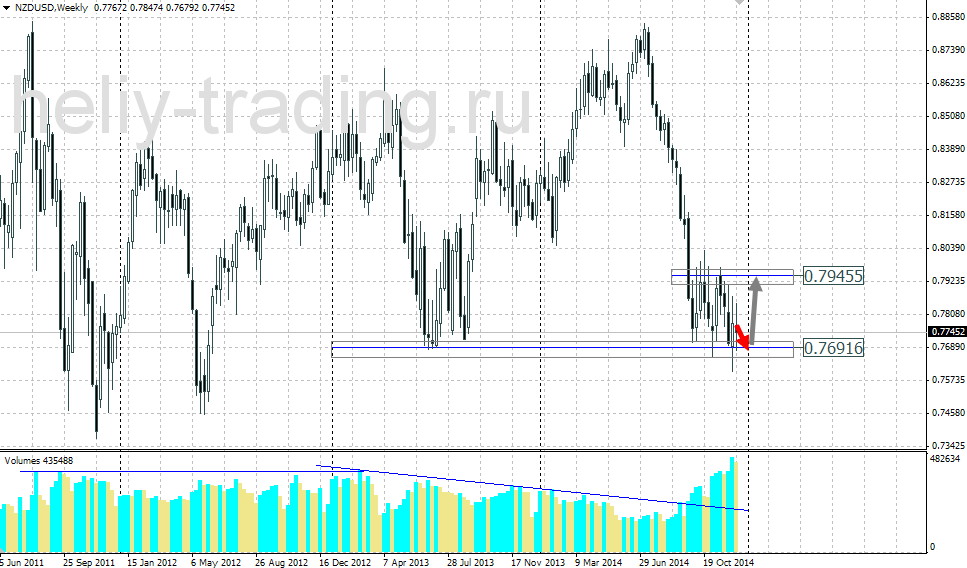Screen dimensions: 967x568
Task: Click the gray chart shift marker at top
Action: [x=739, y=2]
